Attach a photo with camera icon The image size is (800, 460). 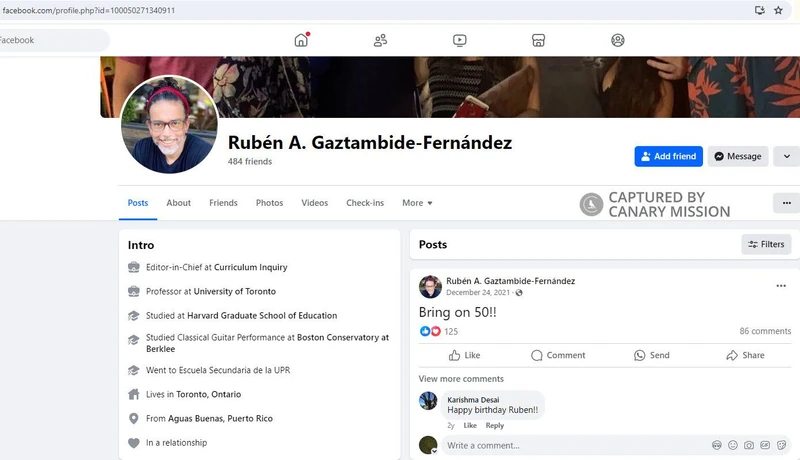pos(748,445)
